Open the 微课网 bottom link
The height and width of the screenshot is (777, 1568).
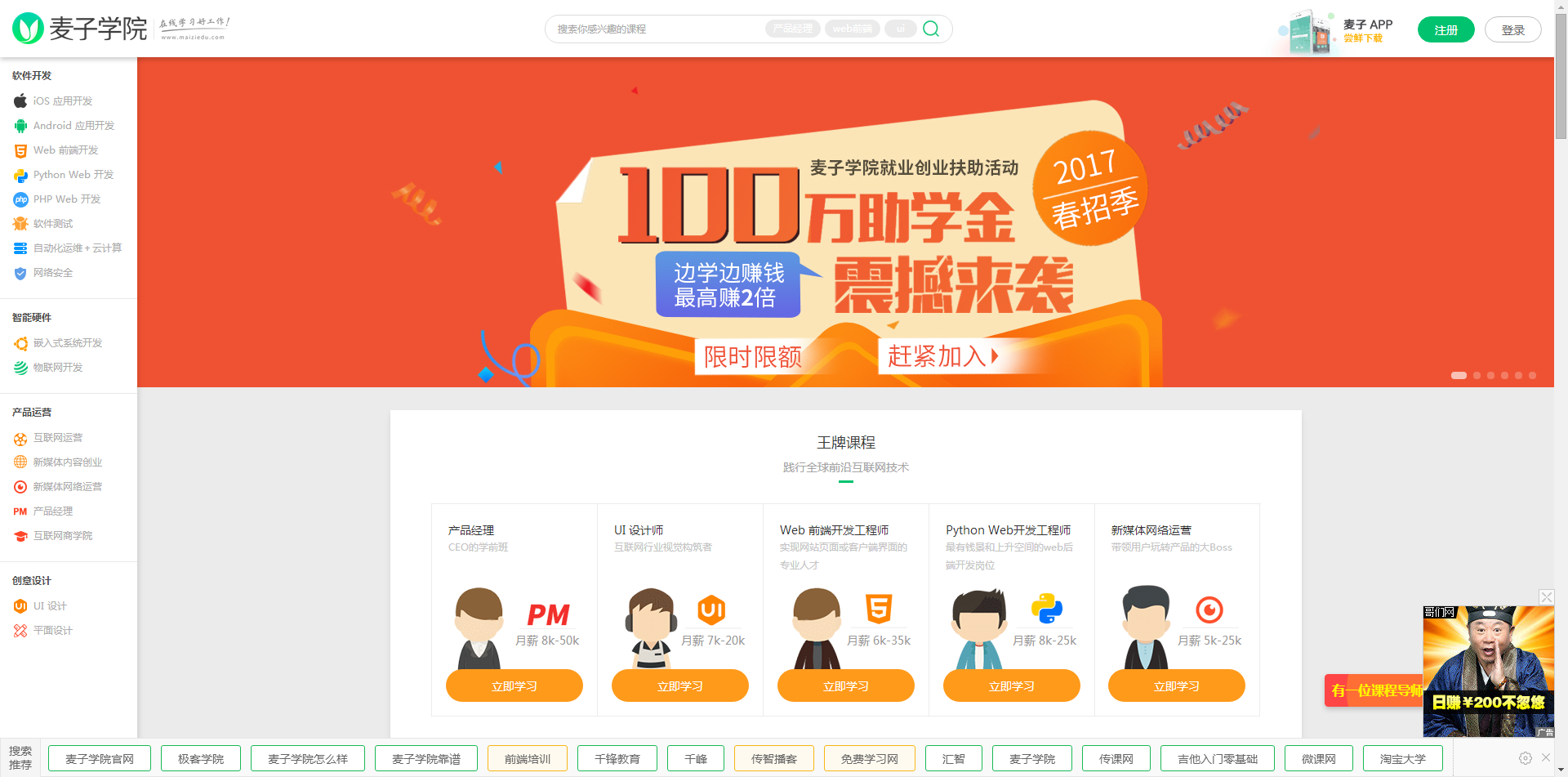point(1319,758)
